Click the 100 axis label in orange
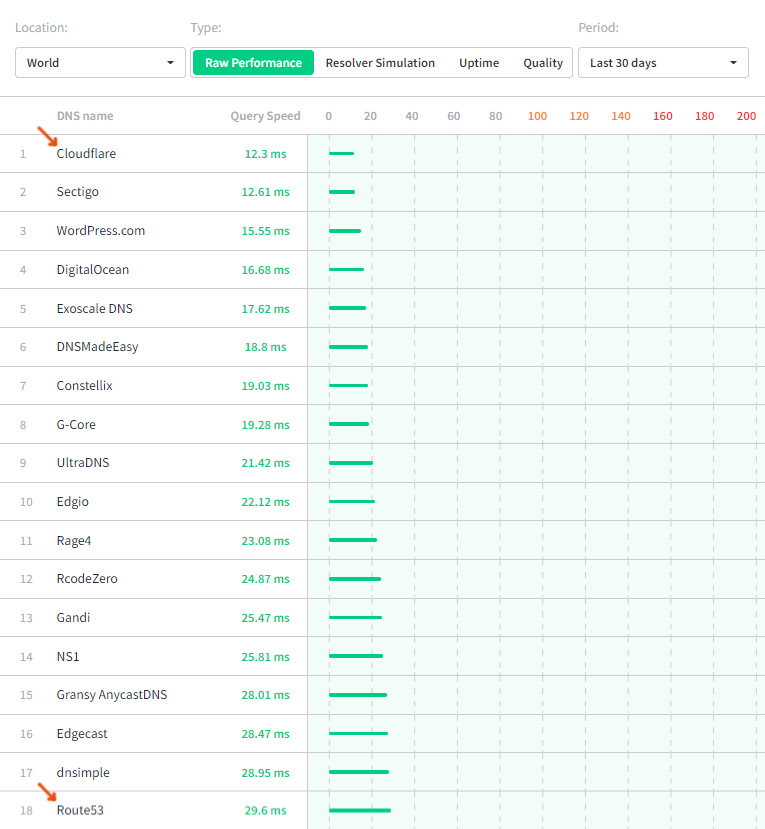Image resolution: width=765 pixels, height=829 pixels. point(537,116)
